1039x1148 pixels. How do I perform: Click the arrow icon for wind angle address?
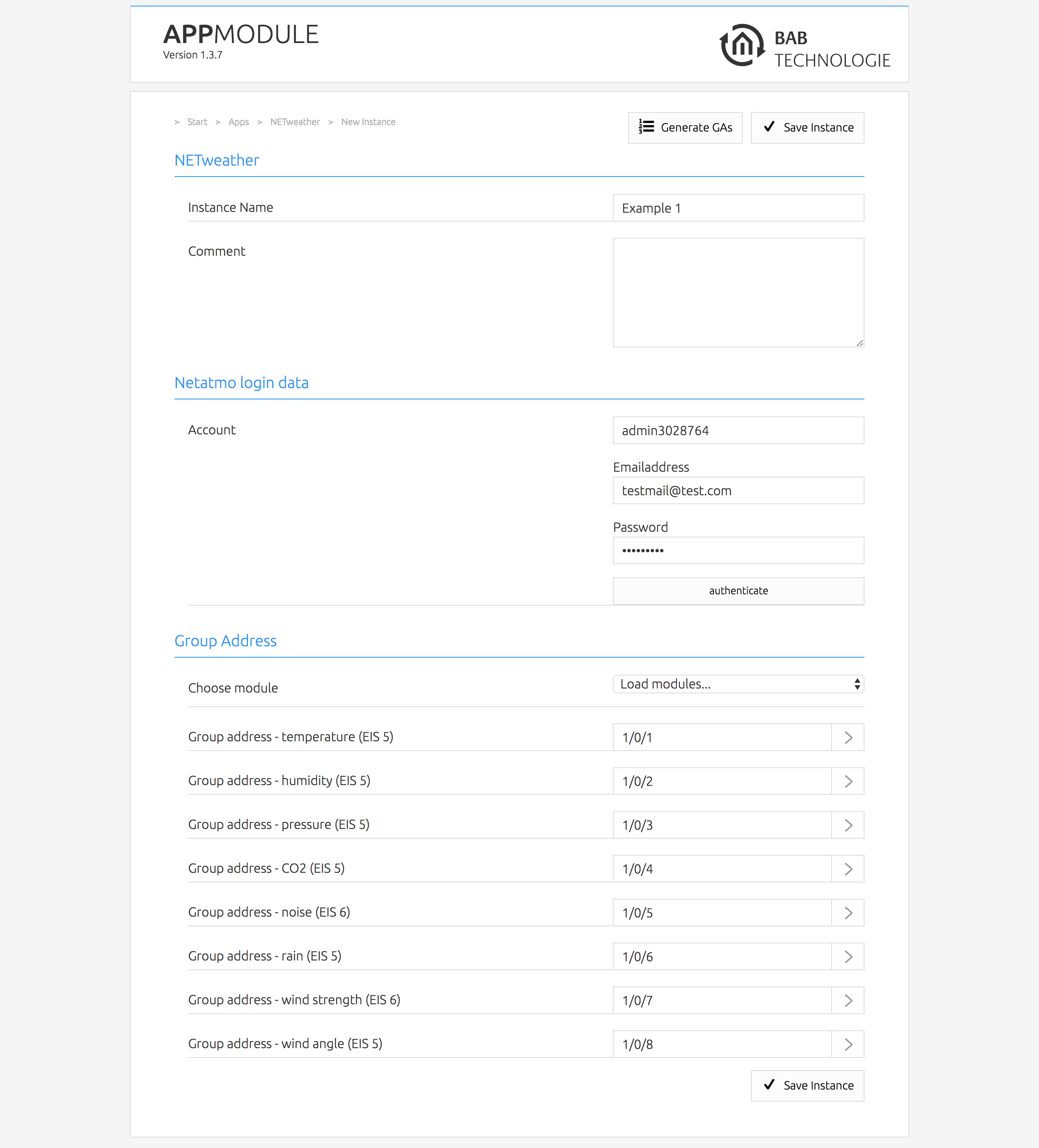pyautogui.click(x=848, y=1044)
